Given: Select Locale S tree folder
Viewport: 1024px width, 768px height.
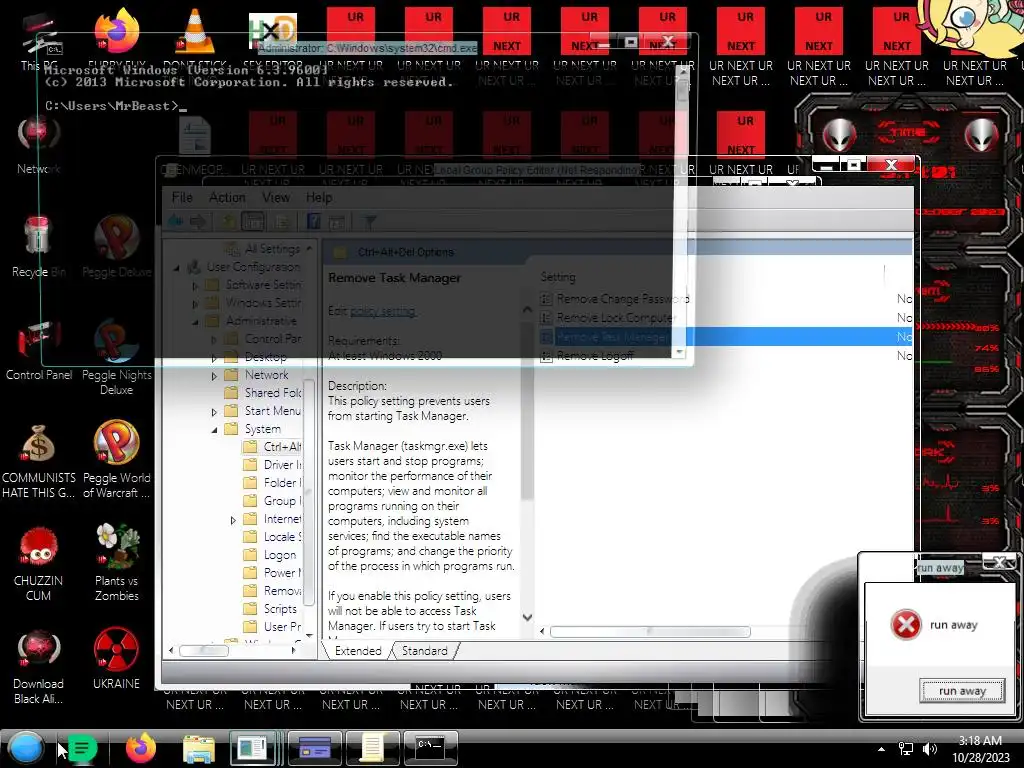Looking at the screenshot, I should click(x=272, y=537).
